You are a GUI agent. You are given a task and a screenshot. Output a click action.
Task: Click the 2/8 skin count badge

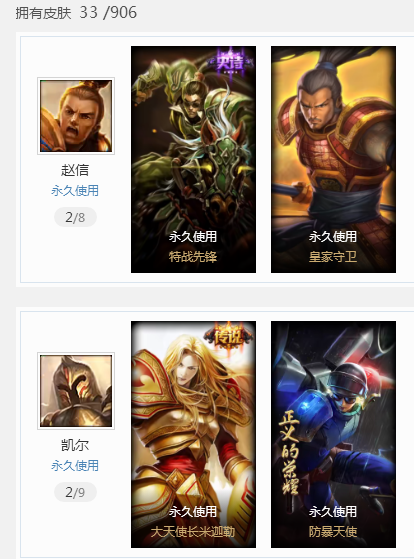tap(75, 217)
